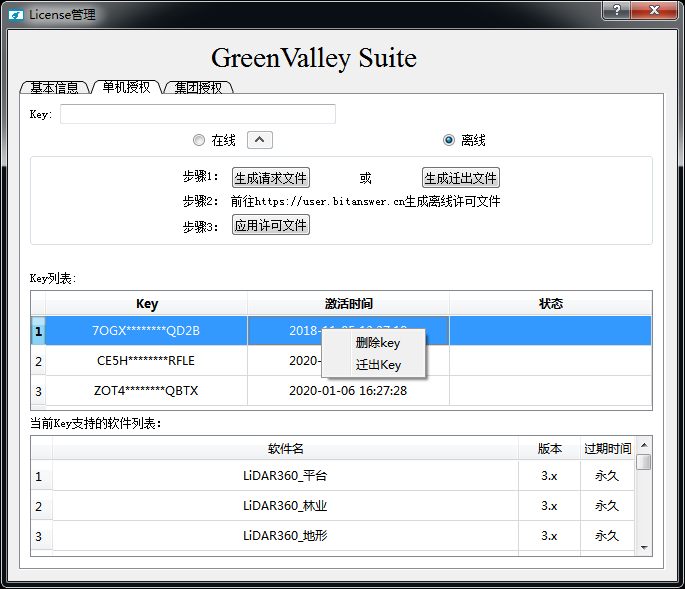Click the help question mark button
685x589 pixels.
tap(616, 10)
